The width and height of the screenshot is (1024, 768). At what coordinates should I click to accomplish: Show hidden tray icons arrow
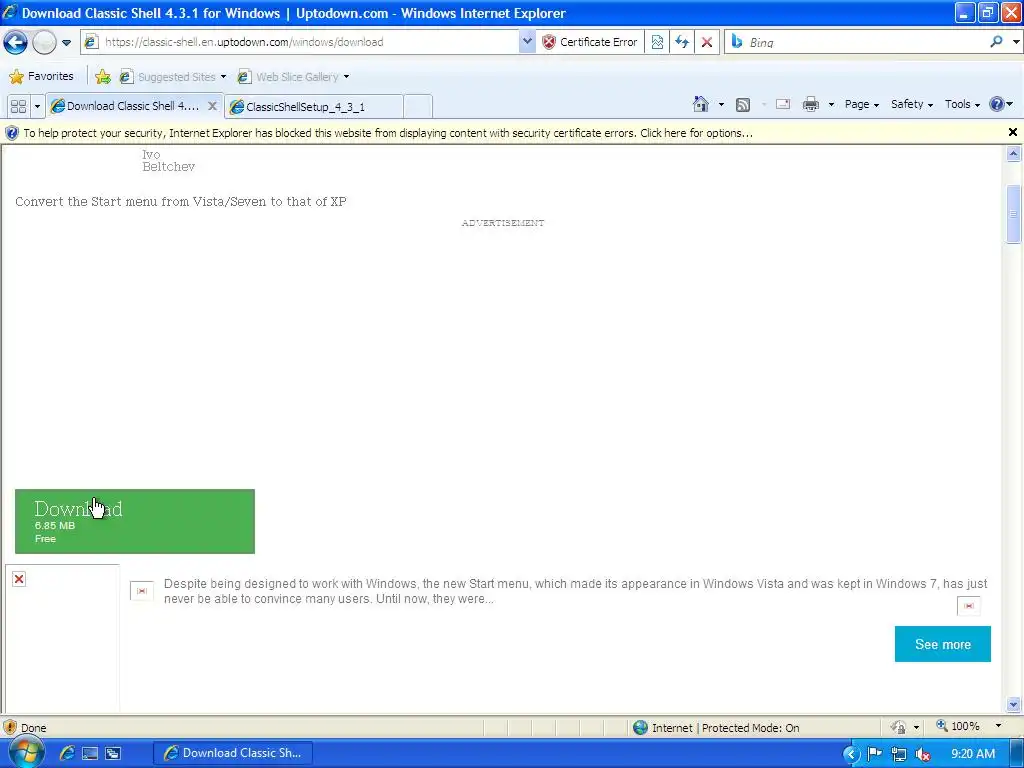click(851, 754)
